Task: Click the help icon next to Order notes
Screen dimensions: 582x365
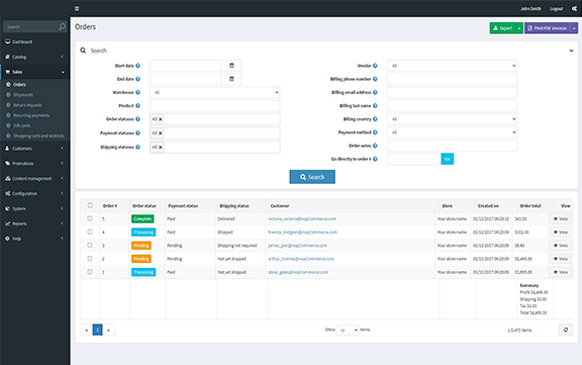Action: pos(375,146)
